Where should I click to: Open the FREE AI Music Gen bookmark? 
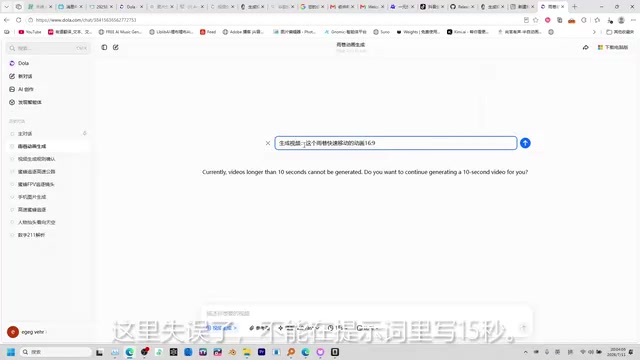tap(120, 32)
